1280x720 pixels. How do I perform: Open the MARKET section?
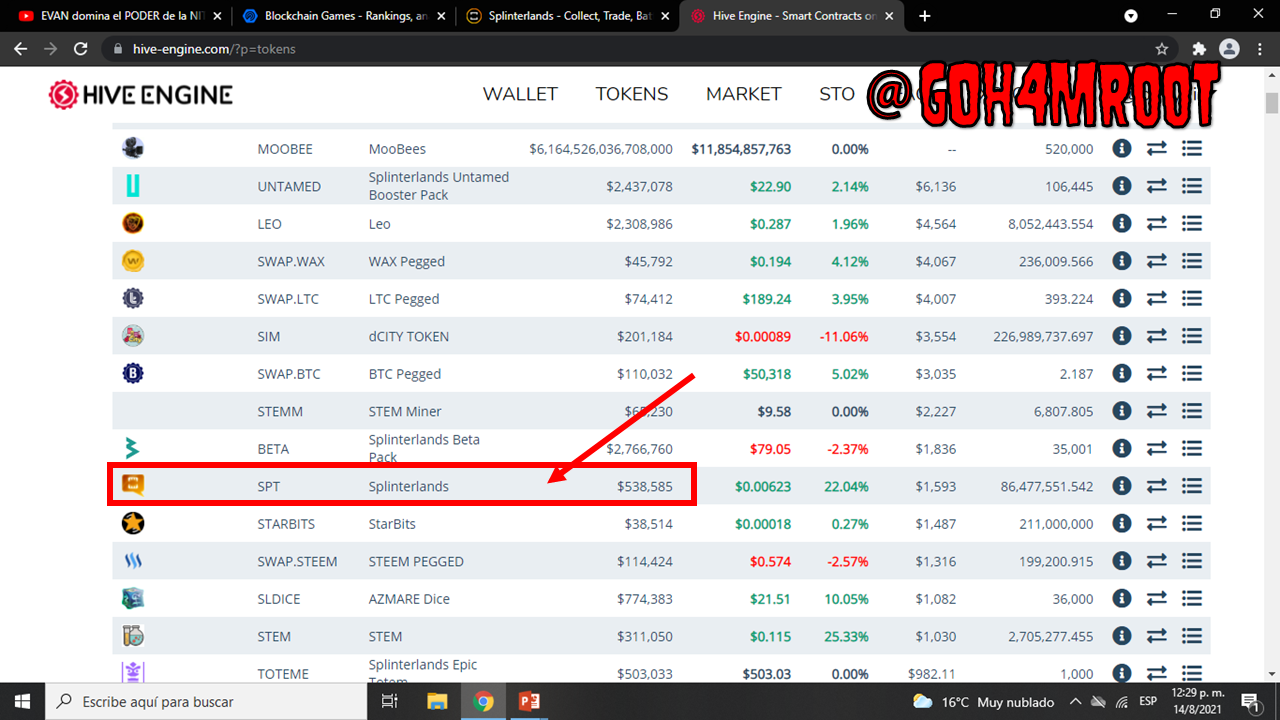tap(744, 94)
